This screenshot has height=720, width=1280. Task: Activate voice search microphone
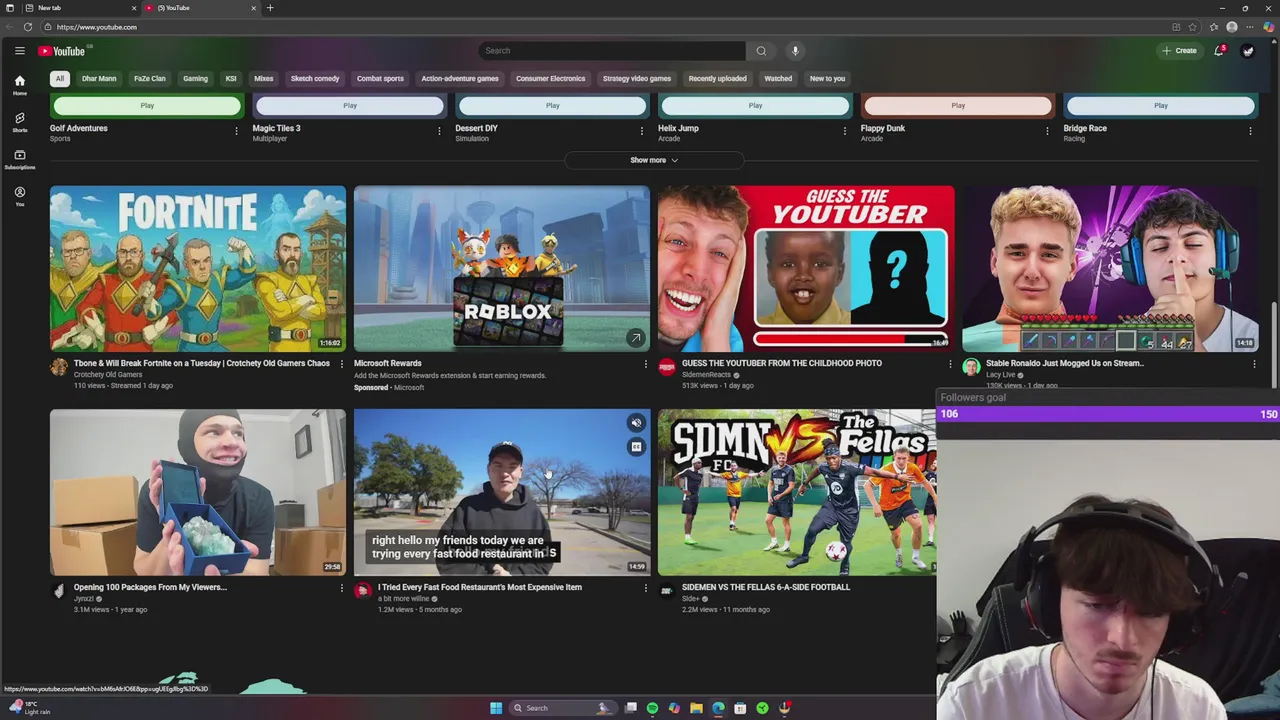[x=795, y=51]
